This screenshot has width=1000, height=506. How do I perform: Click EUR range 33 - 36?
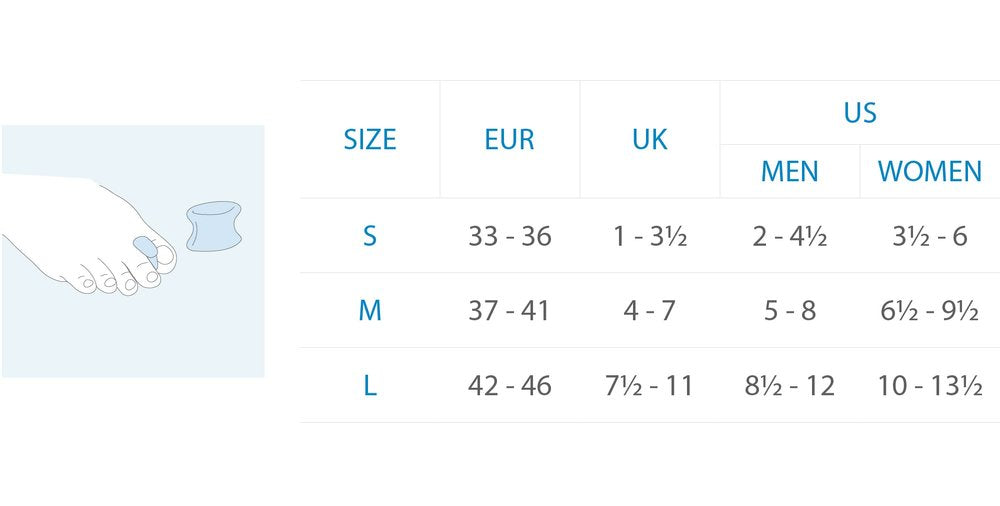[510, 236]
